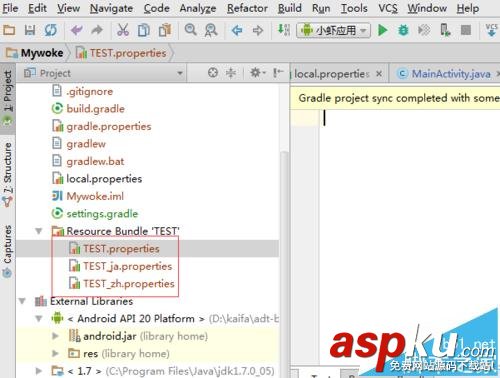Open the Tools menu

tap(354, 8)
